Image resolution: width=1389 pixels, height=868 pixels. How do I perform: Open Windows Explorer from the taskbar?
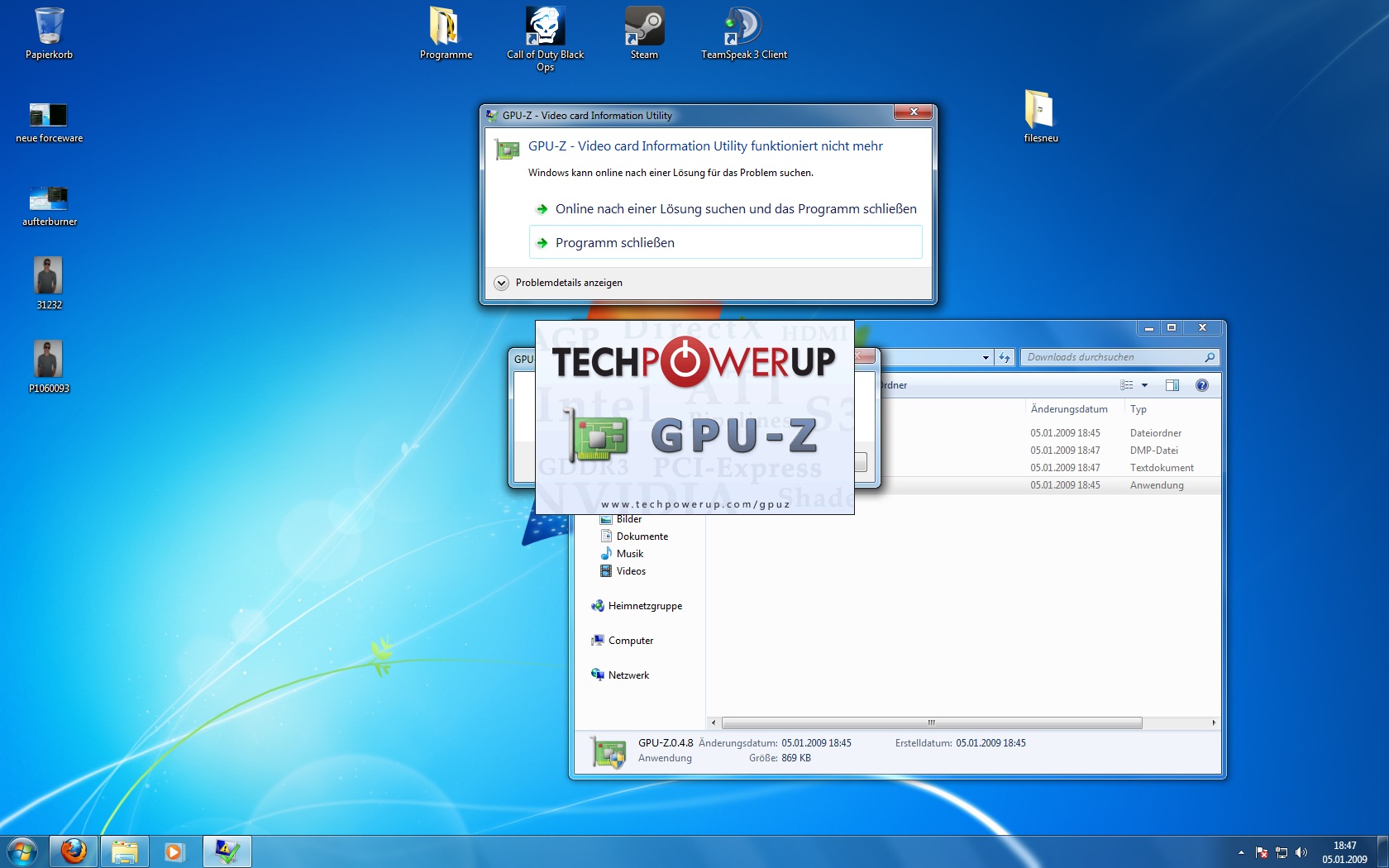coord(125,851)
